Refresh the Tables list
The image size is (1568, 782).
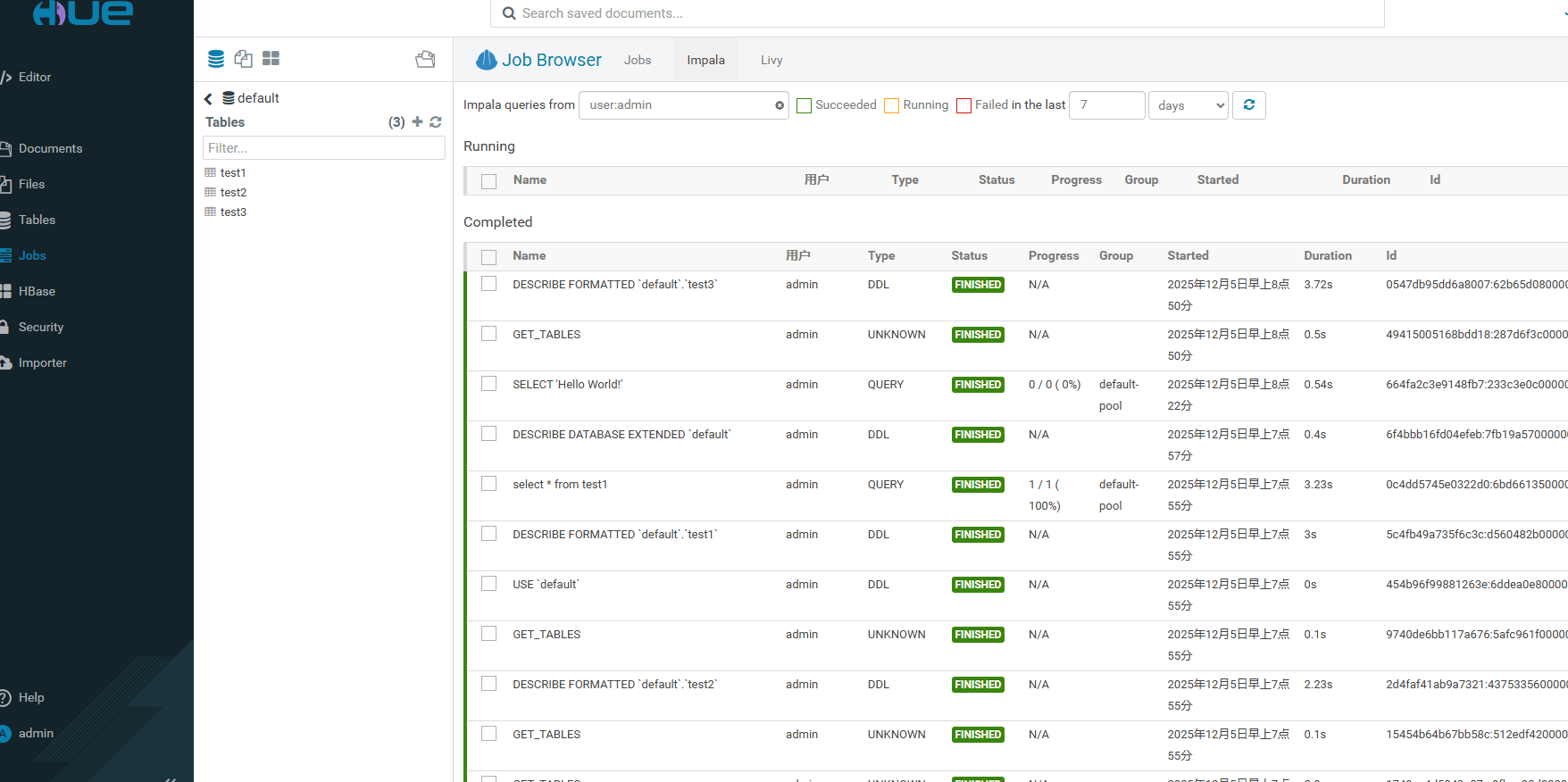(436, 121)
